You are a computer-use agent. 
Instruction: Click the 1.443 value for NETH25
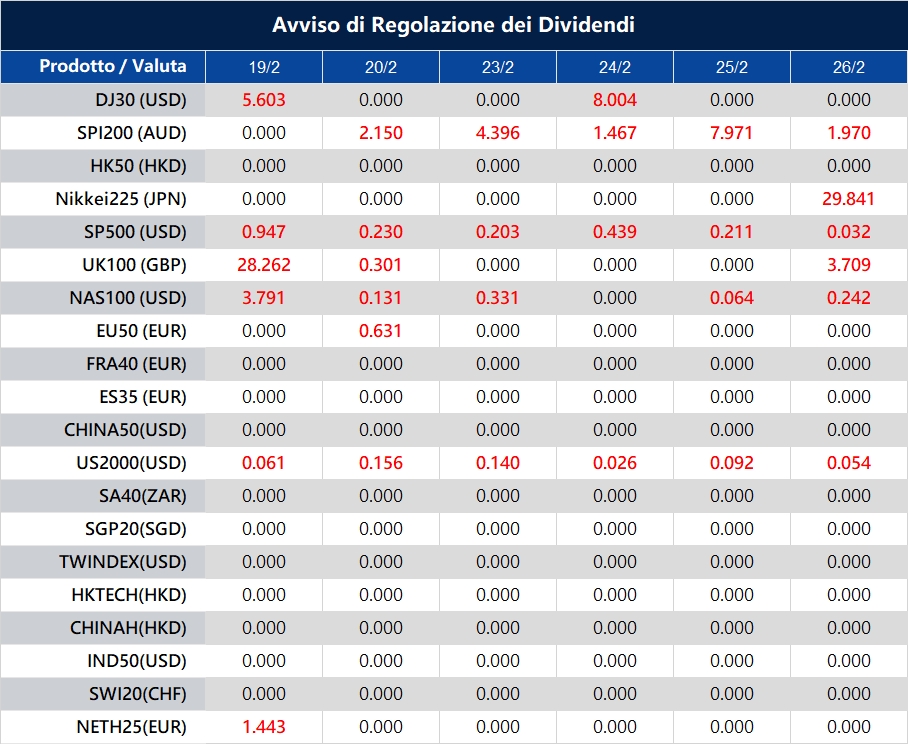pyautogui.click(x=262, y=727)
